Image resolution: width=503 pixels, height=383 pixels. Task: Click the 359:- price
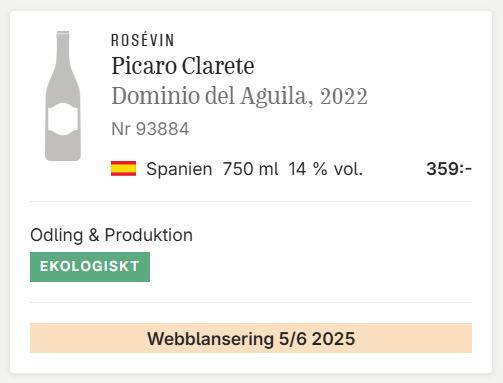tap(449, 169)
